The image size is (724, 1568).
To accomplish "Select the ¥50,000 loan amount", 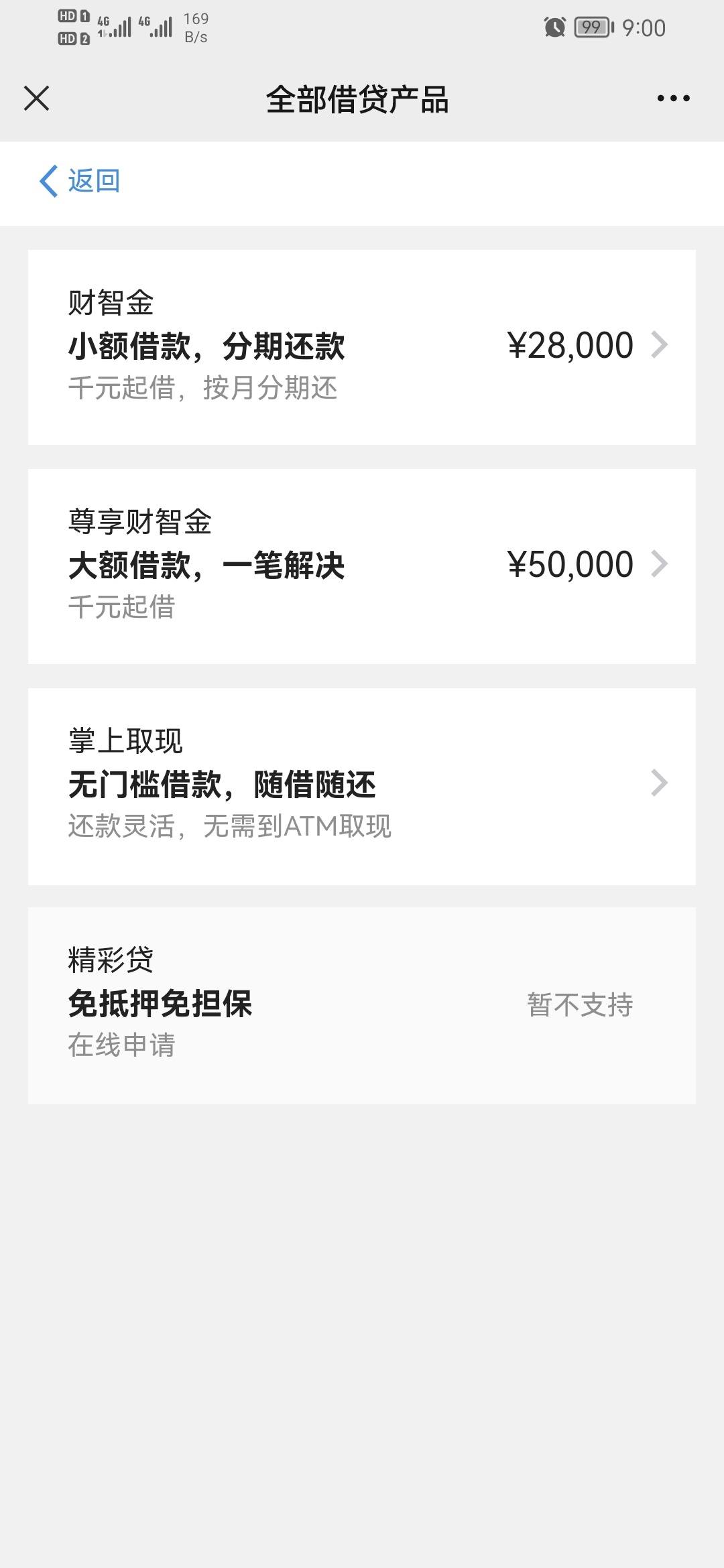I will pyautogui.click(x=570, y=565).
